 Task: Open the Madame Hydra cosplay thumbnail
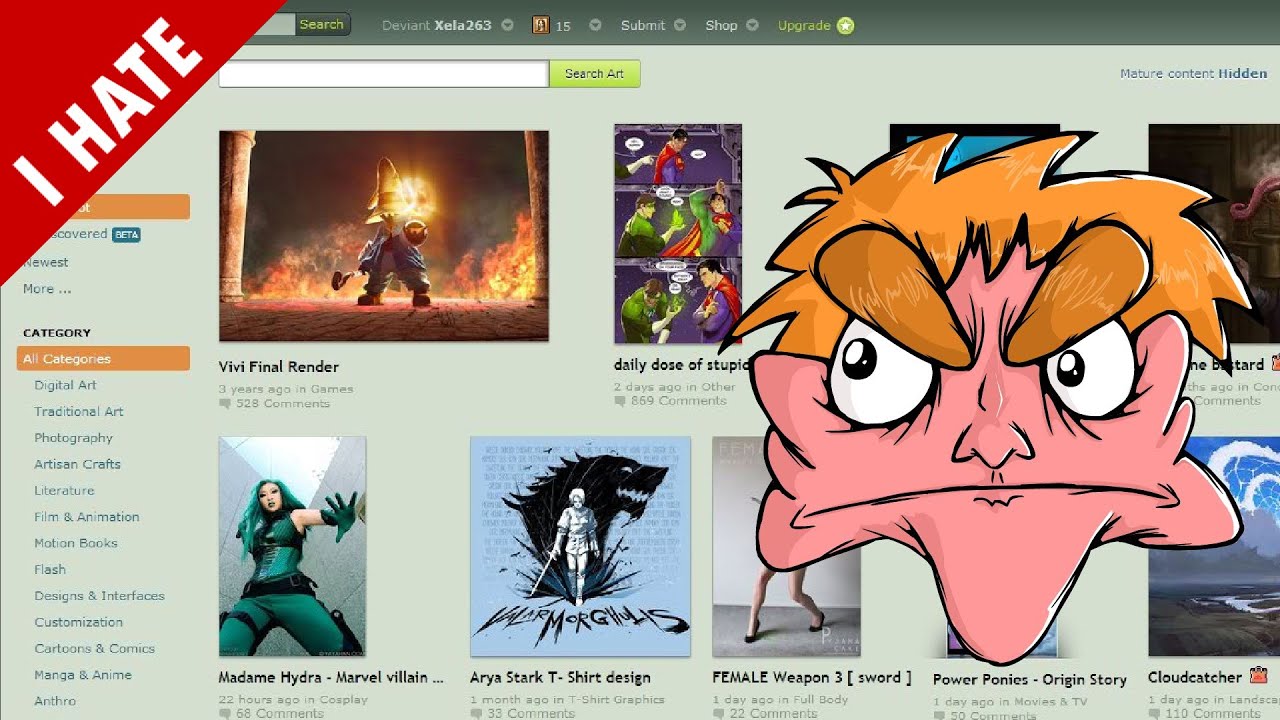coord(292,546)
